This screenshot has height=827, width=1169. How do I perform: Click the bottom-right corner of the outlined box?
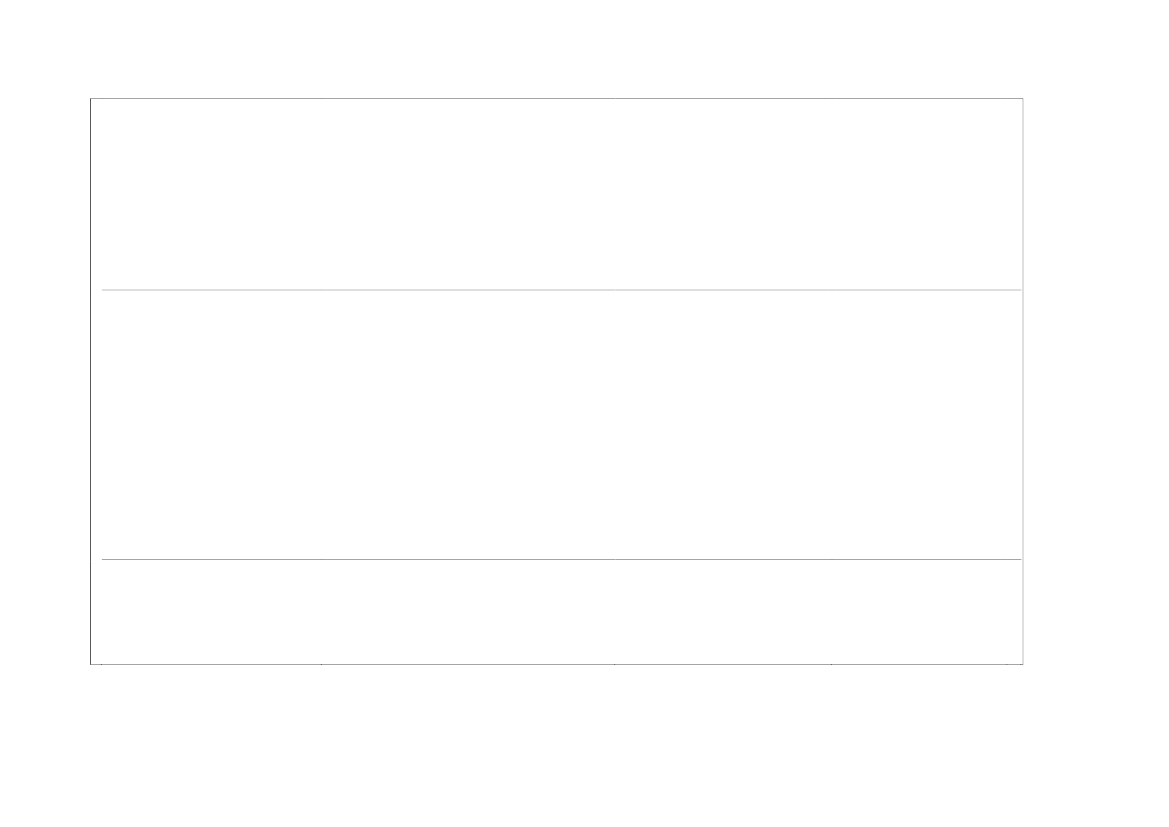click(1023, 664)
